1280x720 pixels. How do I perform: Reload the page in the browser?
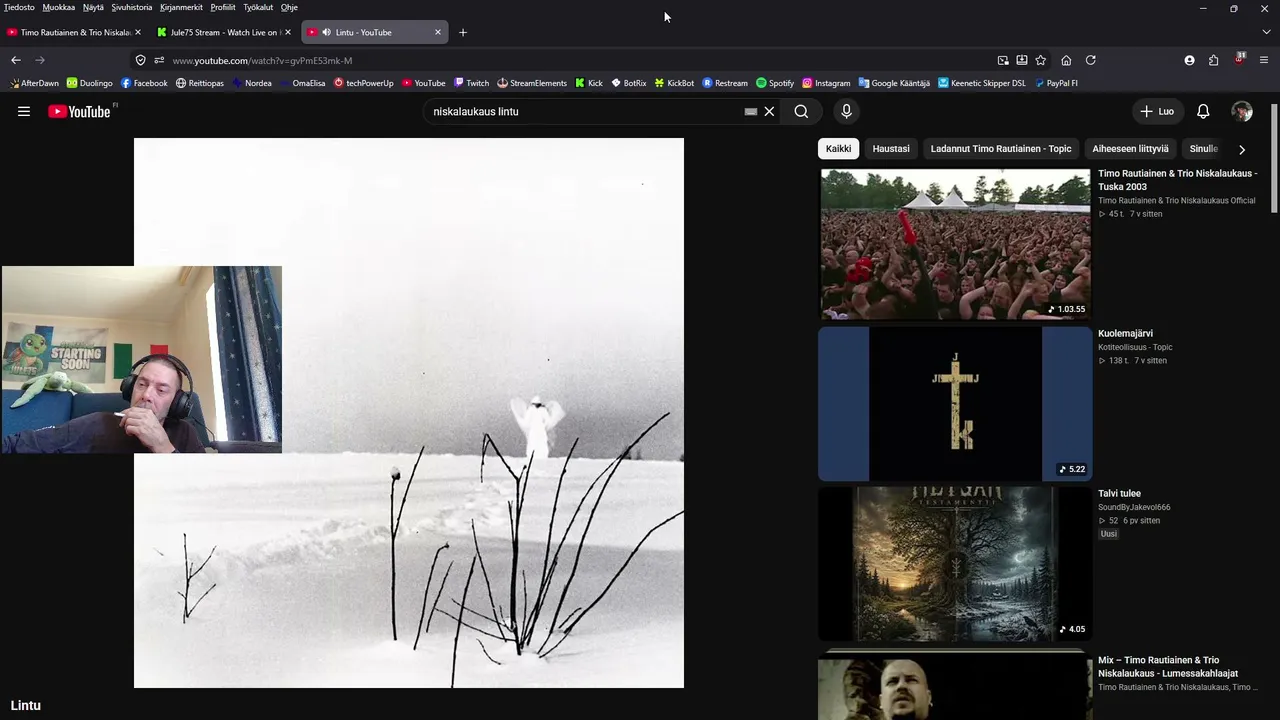pos(1091,60)
